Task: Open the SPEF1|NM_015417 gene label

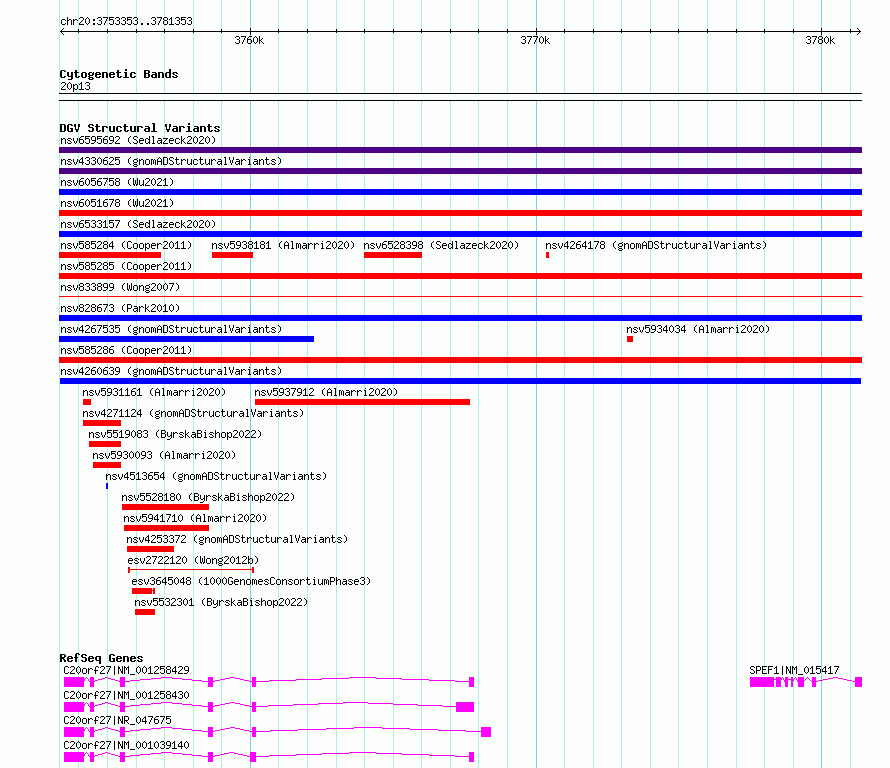Action: coord(794,670)
